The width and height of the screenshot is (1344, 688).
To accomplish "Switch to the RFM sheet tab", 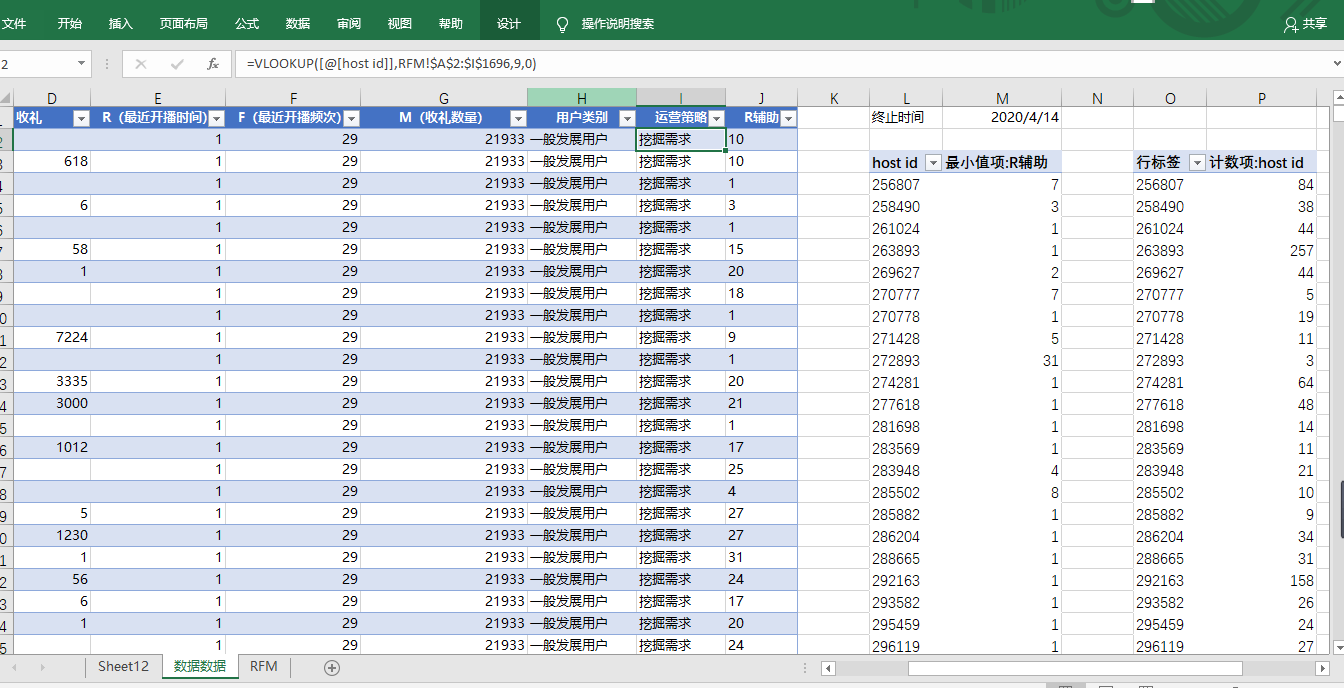I will pos(264,667).
